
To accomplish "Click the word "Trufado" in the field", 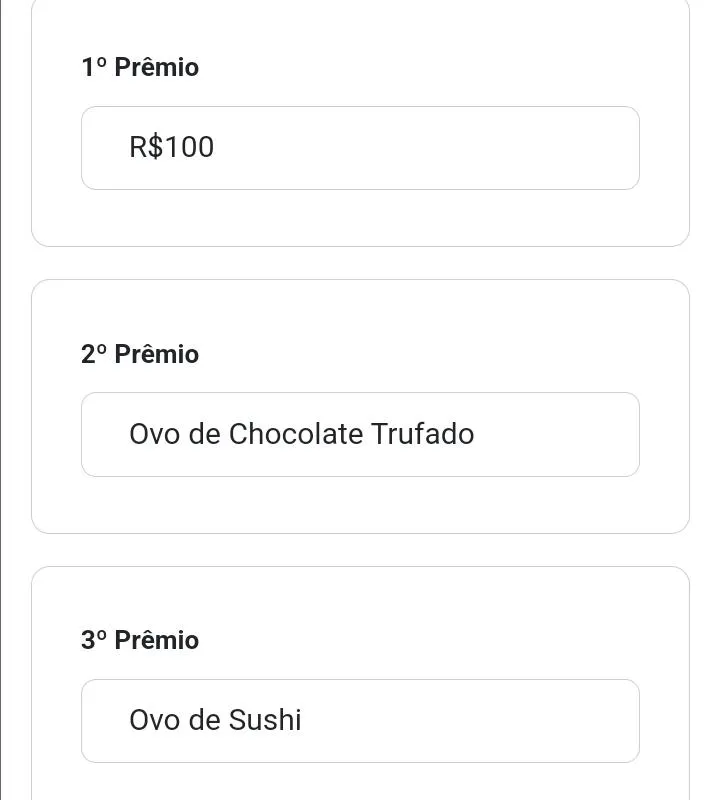I will pyautogui.click(x=422, y=434).
